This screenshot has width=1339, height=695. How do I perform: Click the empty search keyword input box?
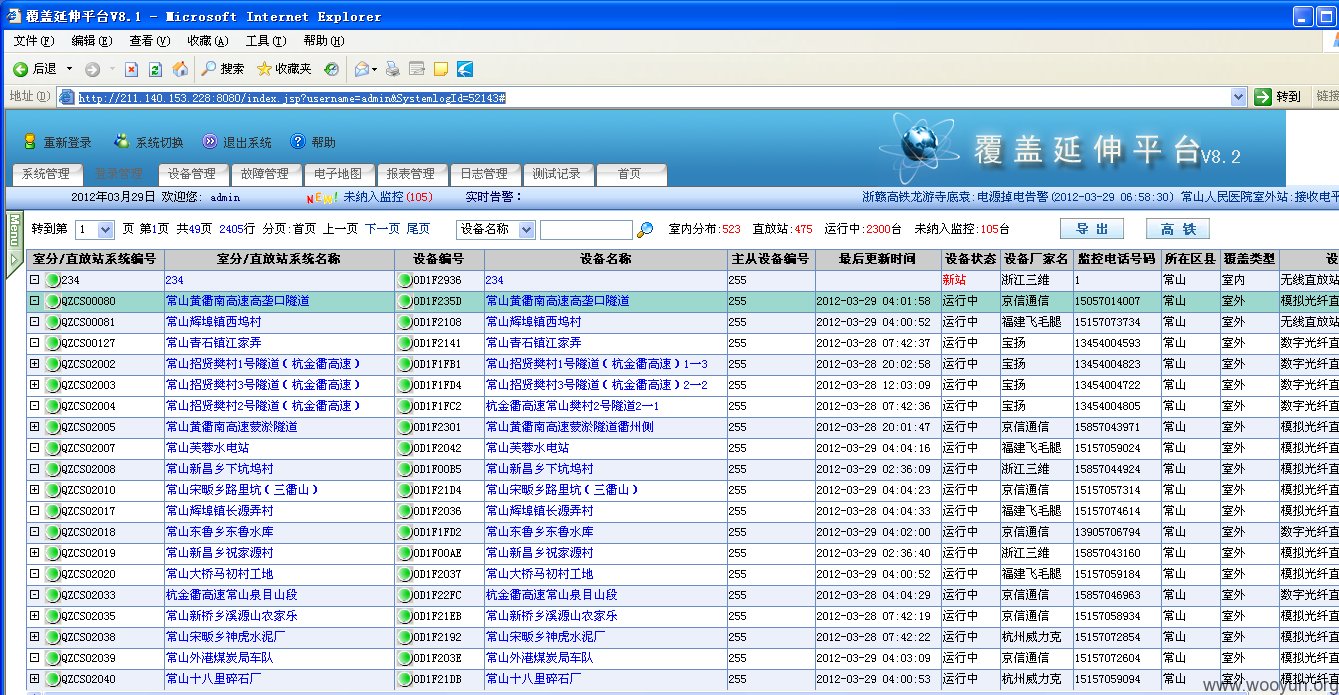[586, 229]
